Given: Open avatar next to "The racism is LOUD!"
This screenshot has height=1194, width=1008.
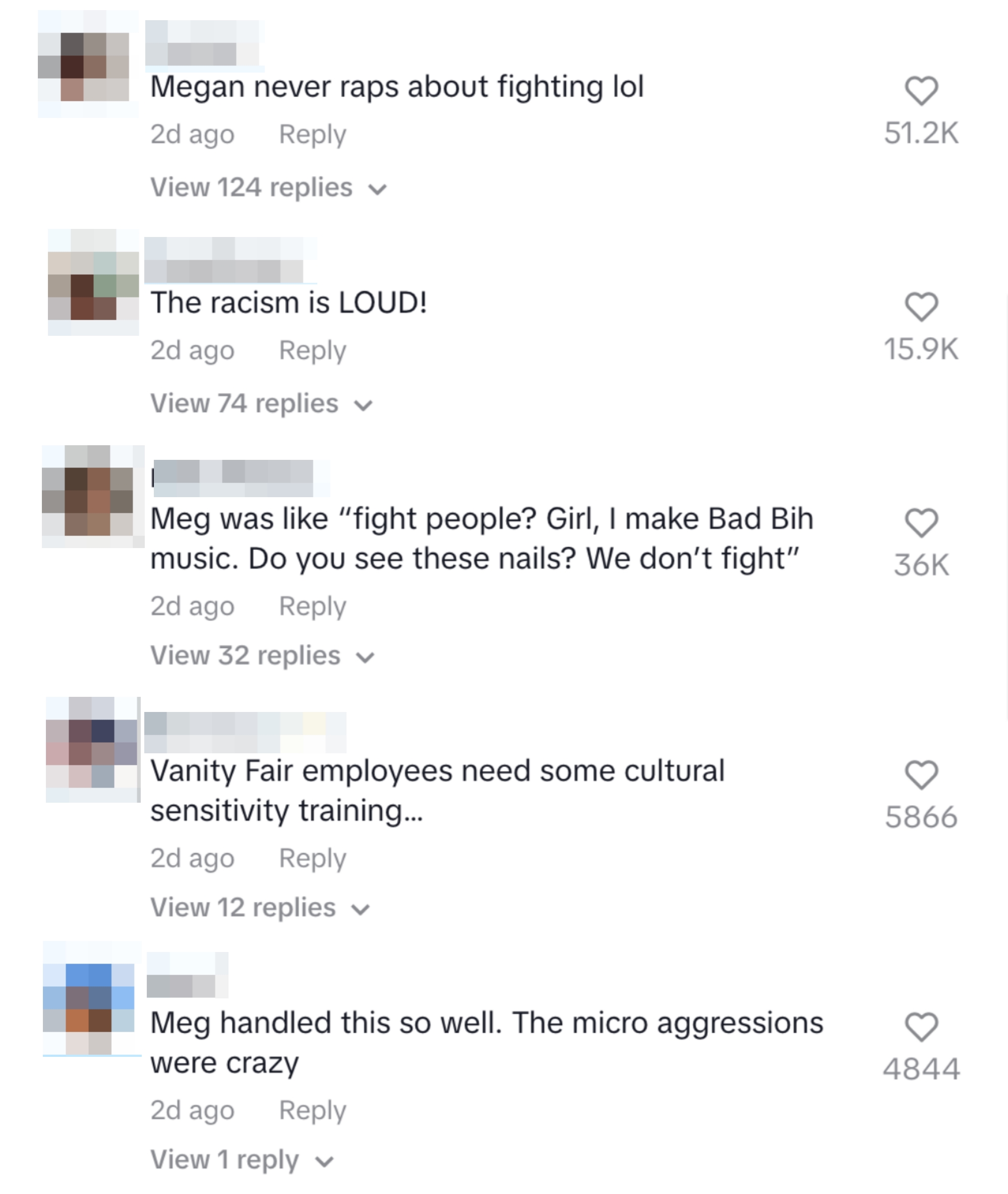Looking at the screenshot, I should point(93,282).
